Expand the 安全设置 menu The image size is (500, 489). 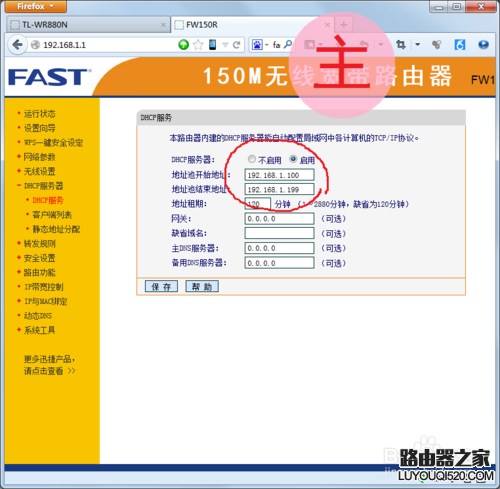[39, 258]
